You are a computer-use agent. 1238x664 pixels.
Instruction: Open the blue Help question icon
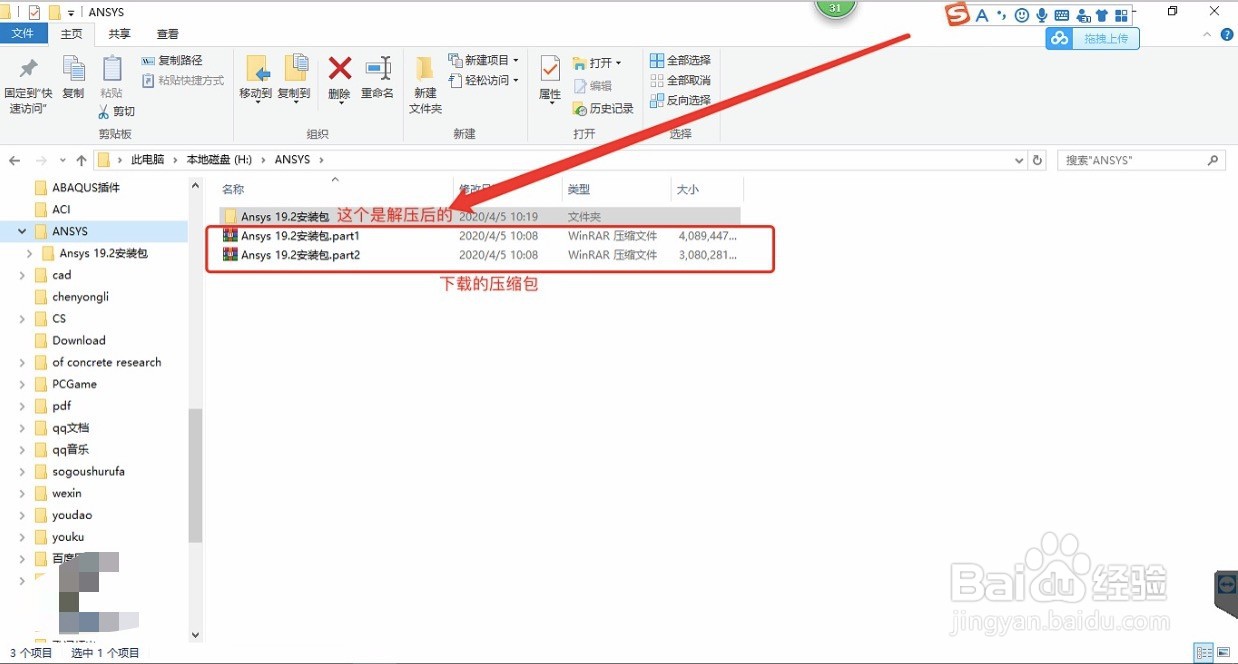1228,34
